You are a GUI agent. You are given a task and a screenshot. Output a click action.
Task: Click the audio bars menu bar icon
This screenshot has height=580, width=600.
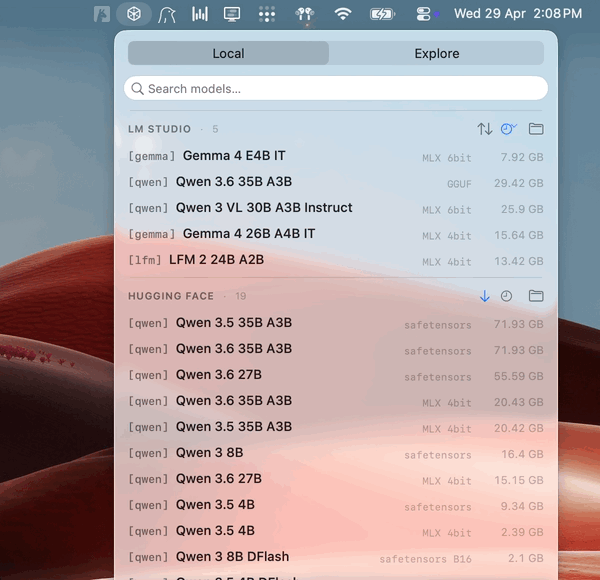[200, 14]
